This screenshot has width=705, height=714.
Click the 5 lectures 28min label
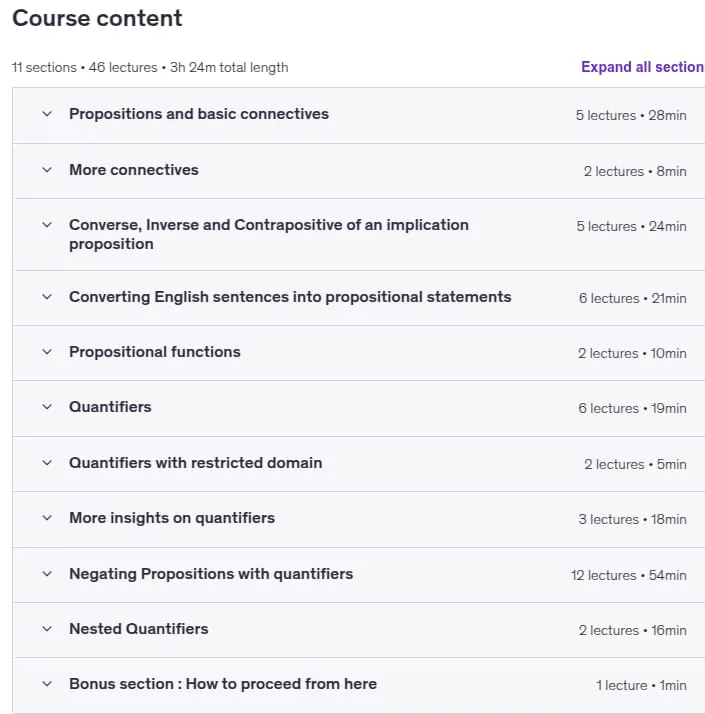coord(631,115)
